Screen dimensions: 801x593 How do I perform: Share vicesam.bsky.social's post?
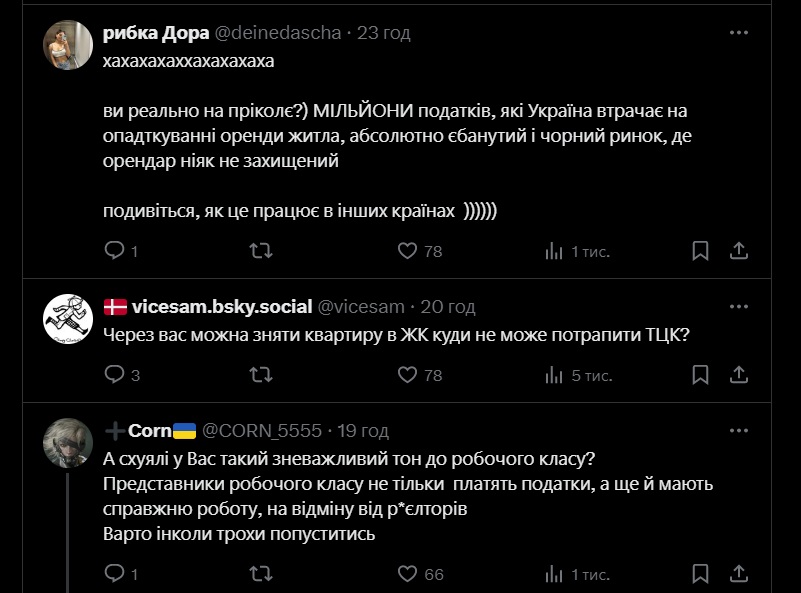click(738, 375)
